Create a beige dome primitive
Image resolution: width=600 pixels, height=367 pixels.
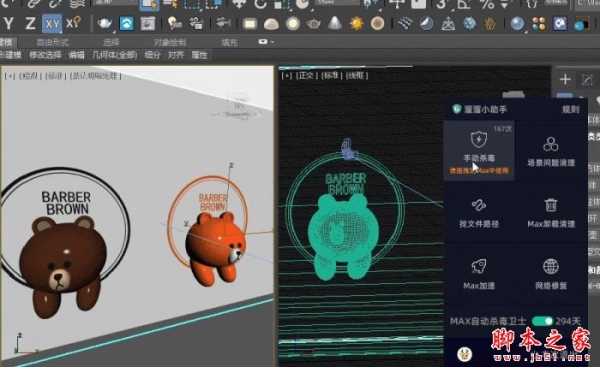[271, 24]
